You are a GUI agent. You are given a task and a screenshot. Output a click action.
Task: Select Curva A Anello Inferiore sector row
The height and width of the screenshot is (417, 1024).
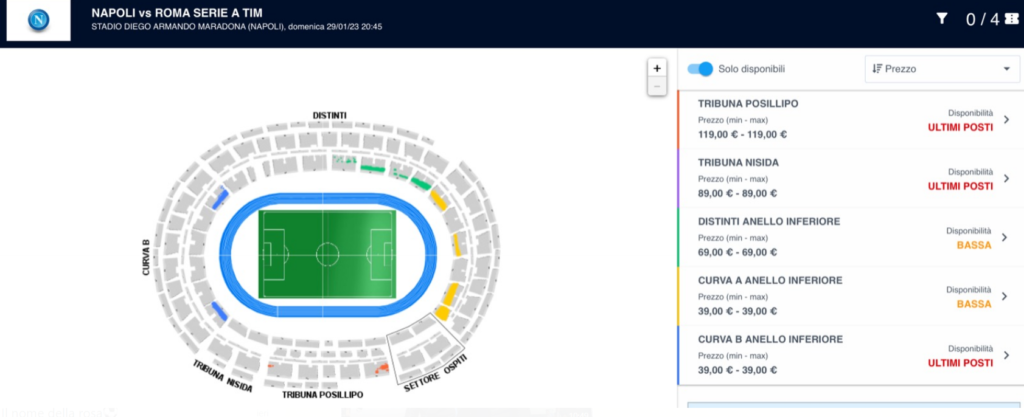click(850, 296)
